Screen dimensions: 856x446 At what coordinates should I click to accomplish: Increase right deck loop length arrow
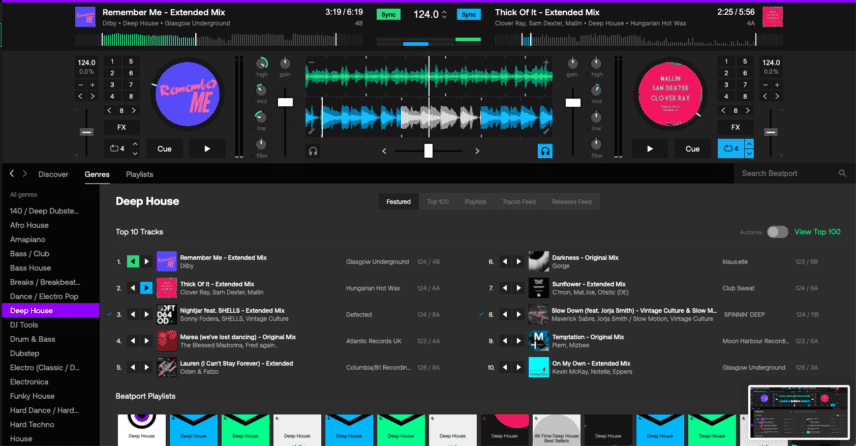749,144
